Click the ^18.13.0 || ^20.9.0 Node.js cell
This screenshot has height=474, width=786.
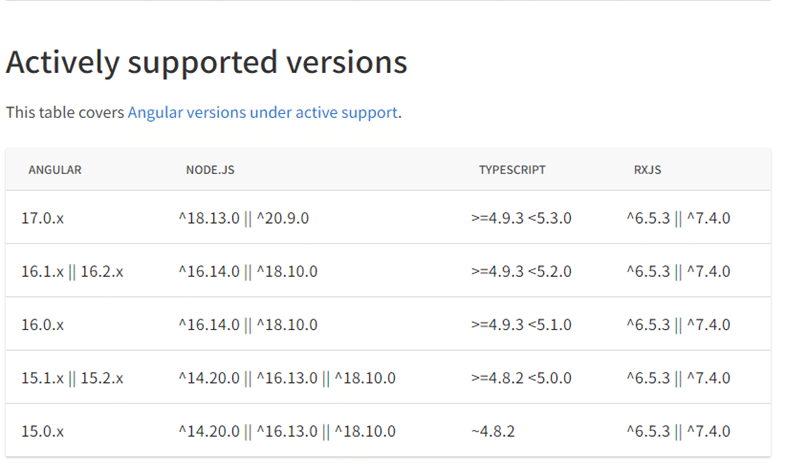[244, 218]
